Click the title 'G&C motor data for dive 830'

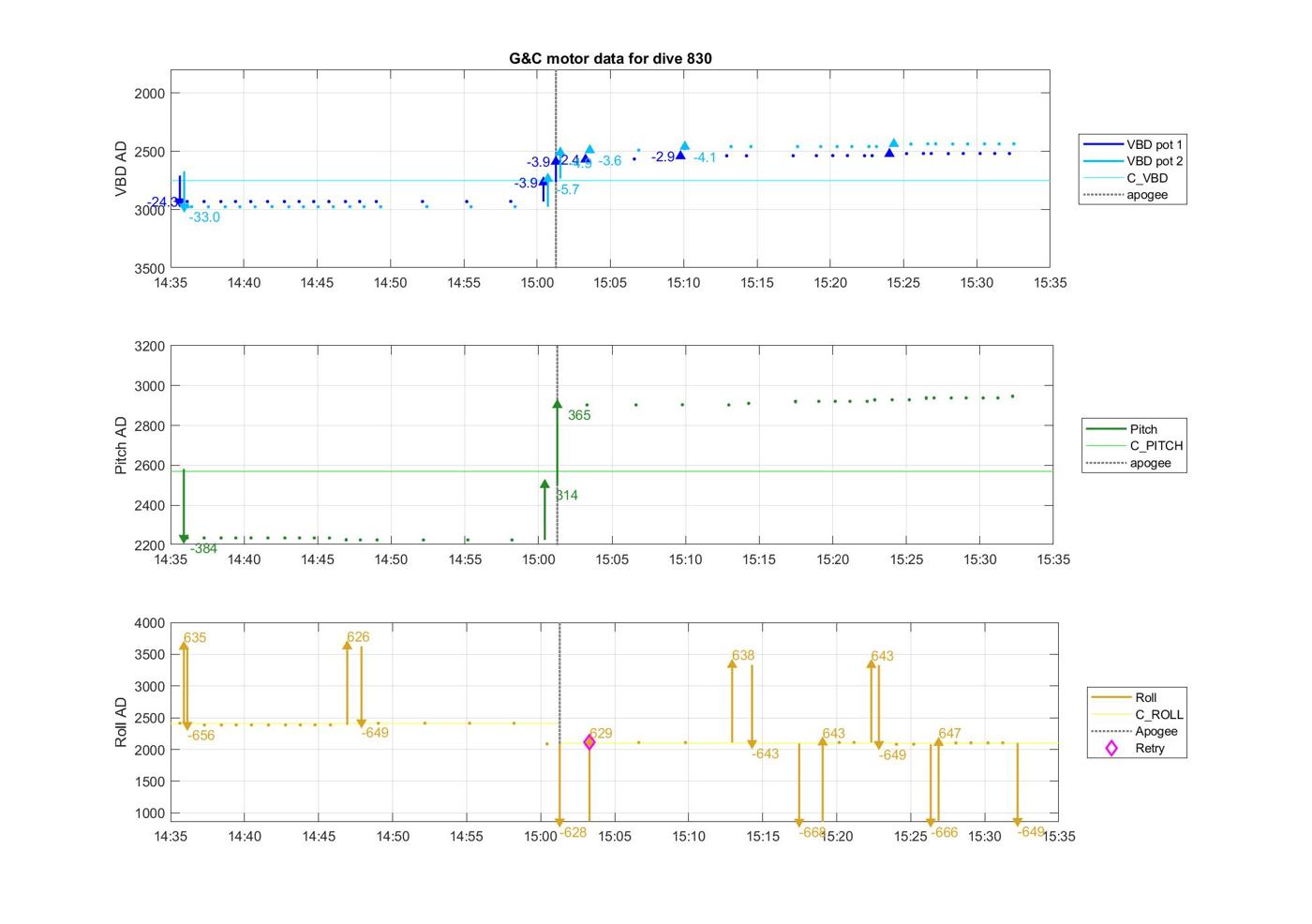(610, 58)
